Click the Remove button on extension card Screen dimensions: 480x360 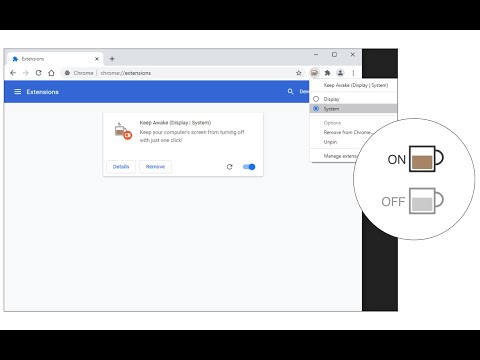[155, 167]
